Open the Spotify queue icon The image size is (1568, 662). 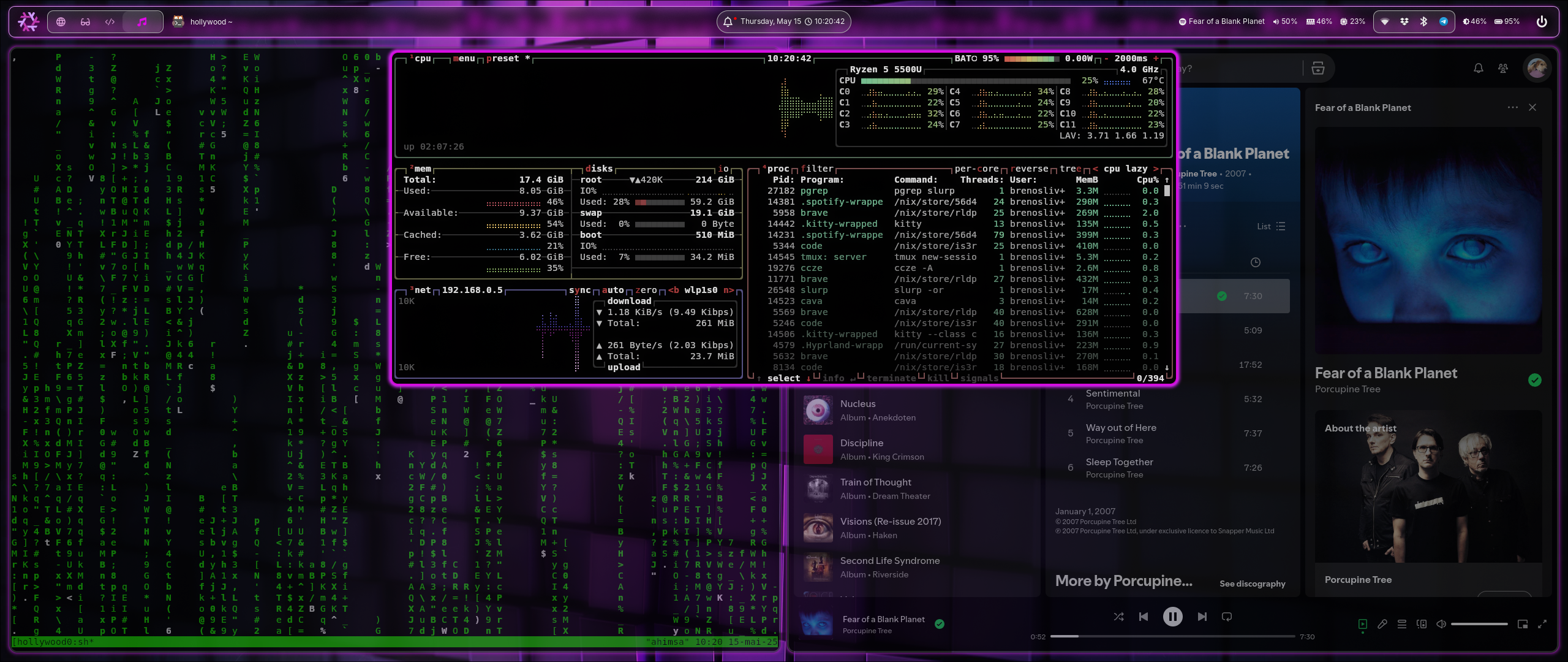point(1402,624)
